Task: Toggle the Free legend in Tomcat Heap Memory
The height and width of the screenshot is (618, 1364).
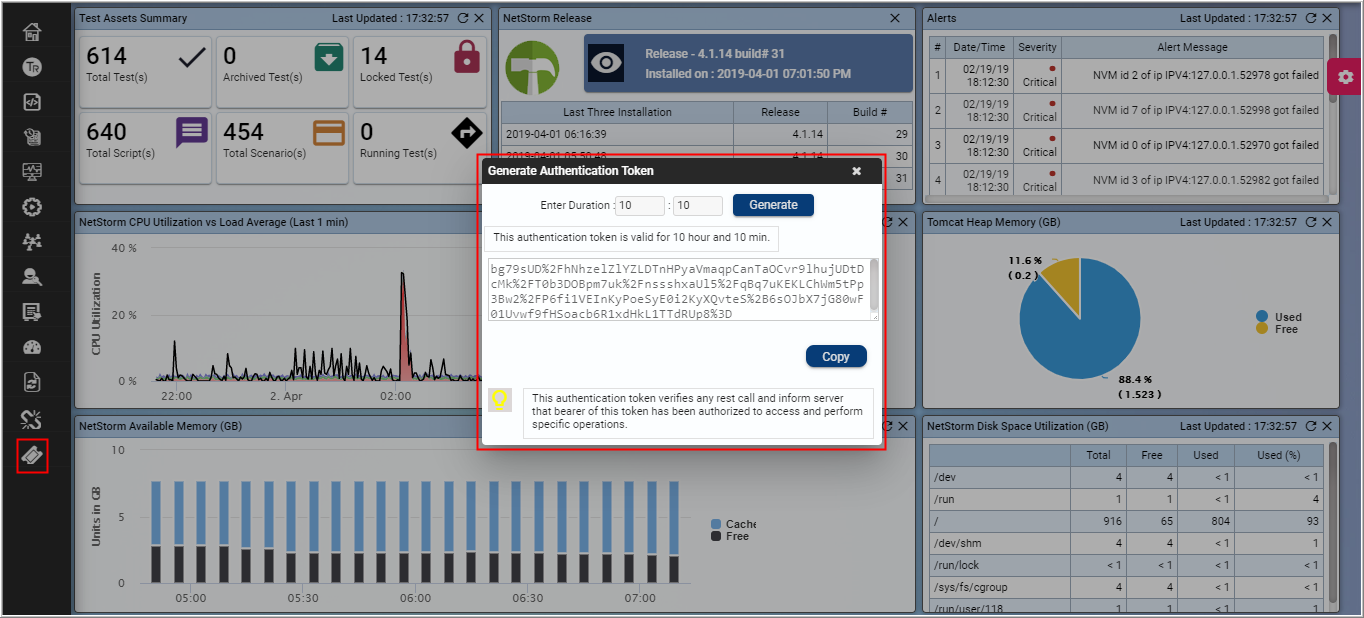Action: click(1278, 329)
